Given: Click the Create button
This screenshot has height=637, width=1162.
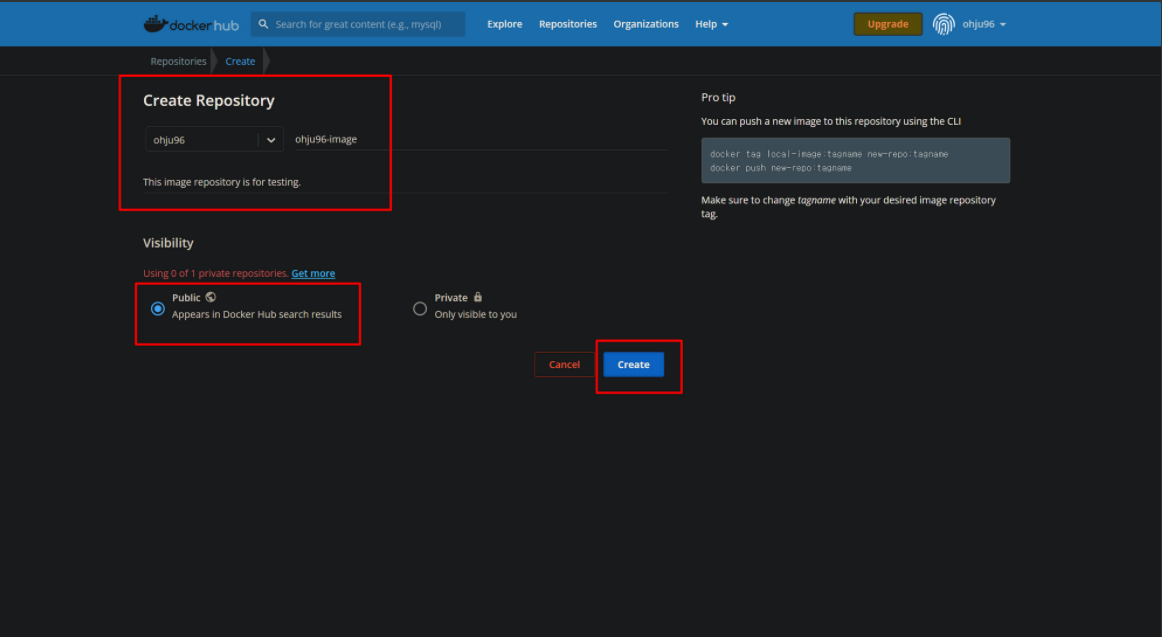Looking at the screenshot, I should pyautogui.click(x=634, y=364).
